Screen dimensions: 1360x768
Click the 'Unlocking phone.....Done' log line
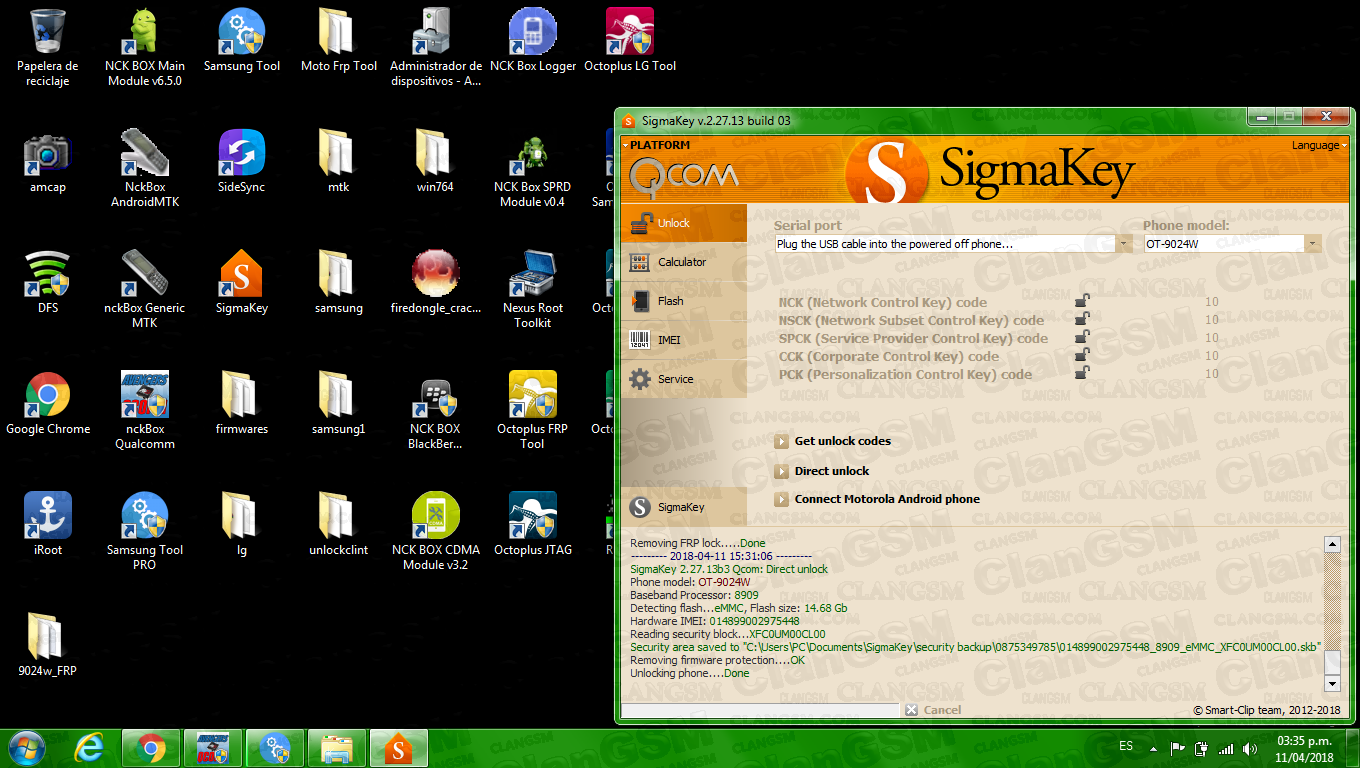coord(689,673)
